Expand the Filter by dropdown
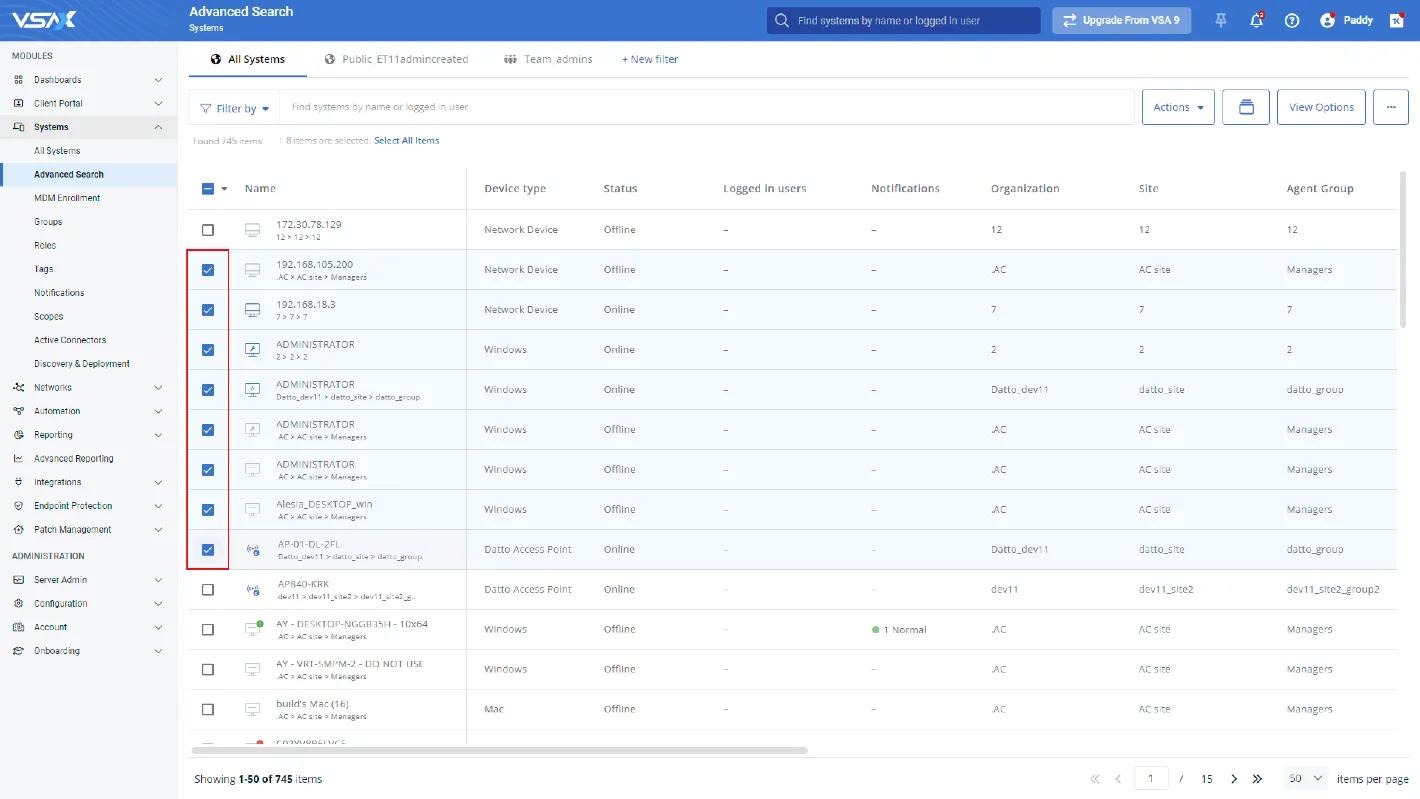 (235, 108)
